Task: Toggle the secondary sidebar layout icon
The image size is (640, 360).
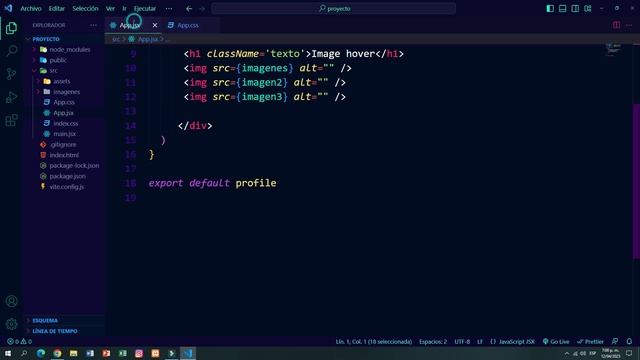Action: pos(575,9)
